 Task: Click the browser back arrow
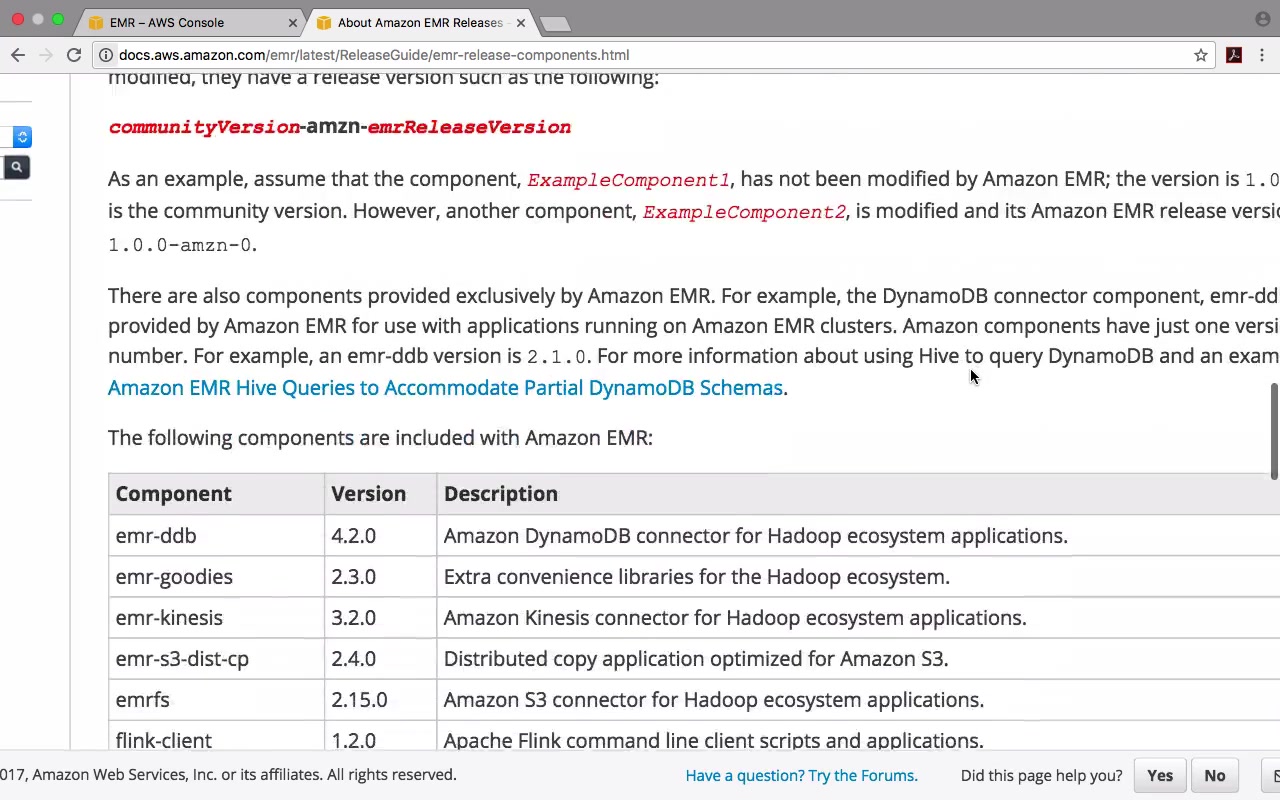pyautogui.click(x=17, y=56)
